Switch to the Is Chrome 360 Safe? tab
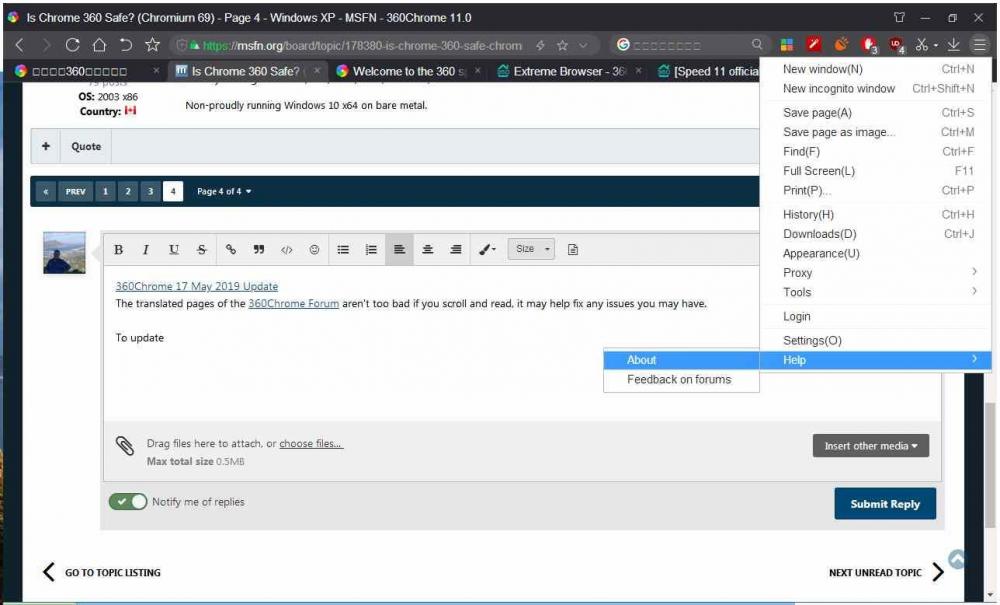Viewport: 1000px width, 605px height. pyautogui.click(x=248, y=71)
